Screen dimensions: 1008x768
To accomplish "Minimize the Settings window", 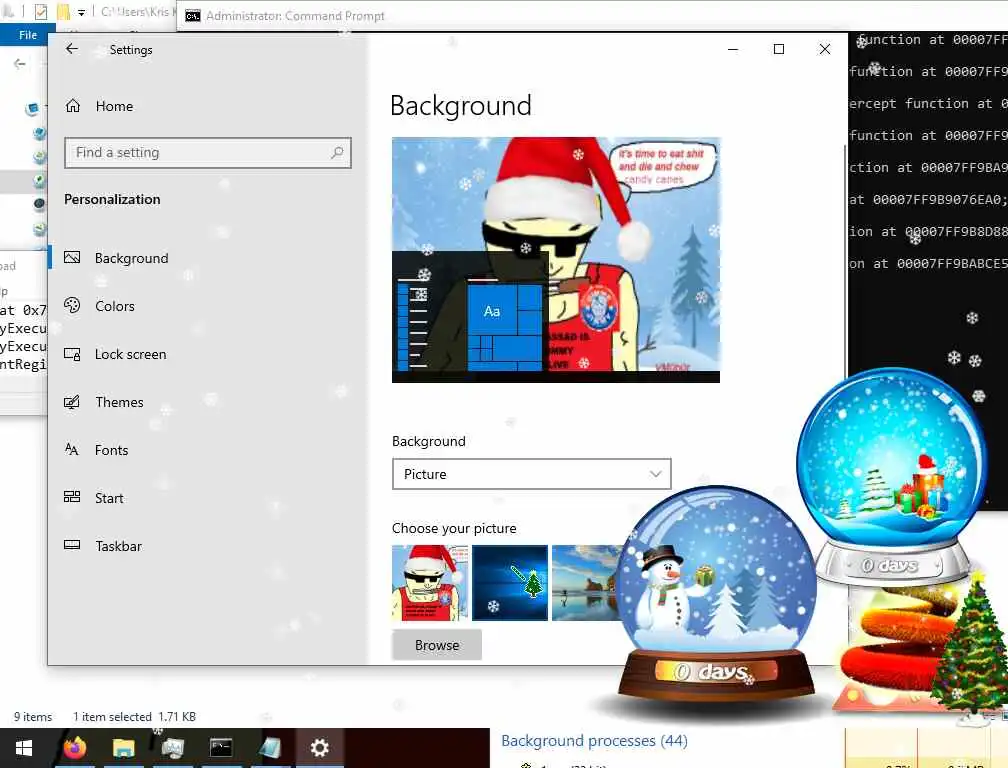I will (733, 49).
